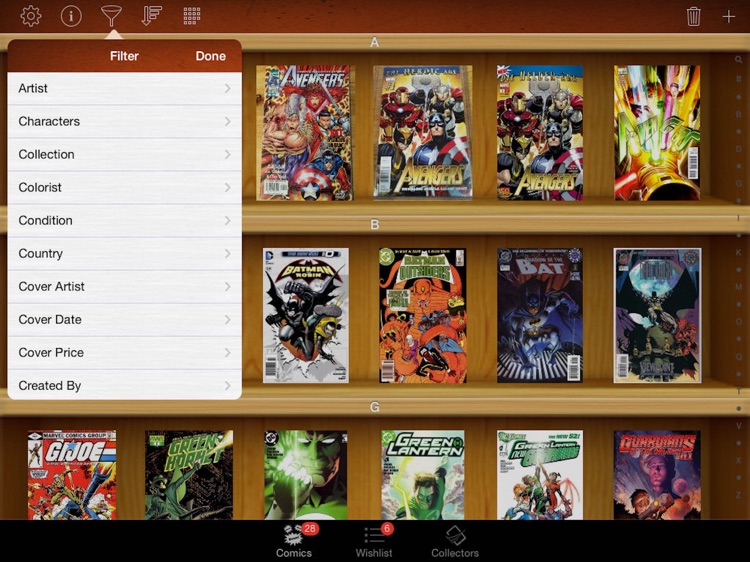This screenshot has width=750, height=562.
Task: Open the glowing gauntlet Avengers cover
Action: point(657,132)
